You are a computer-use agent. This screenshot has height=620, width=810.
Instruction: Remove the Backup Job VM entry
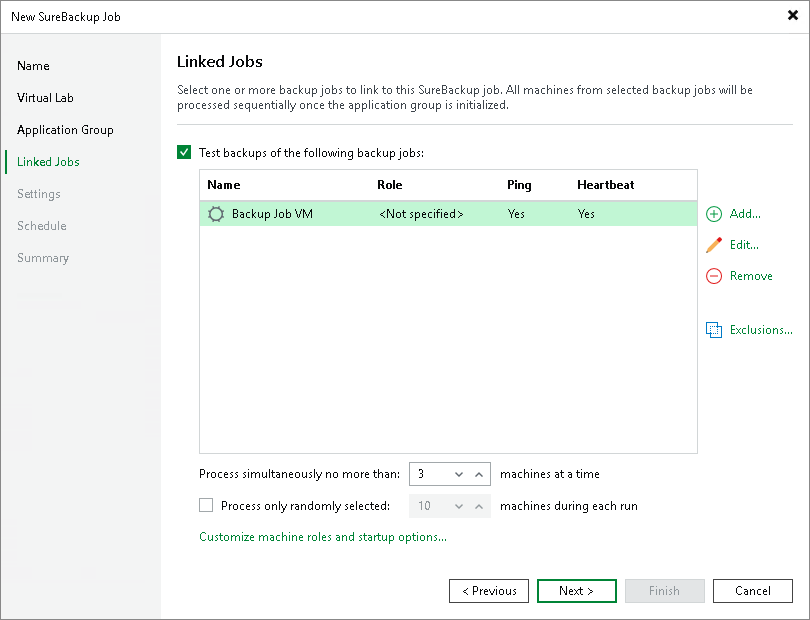pyautogui.click(x=747, y=275)
